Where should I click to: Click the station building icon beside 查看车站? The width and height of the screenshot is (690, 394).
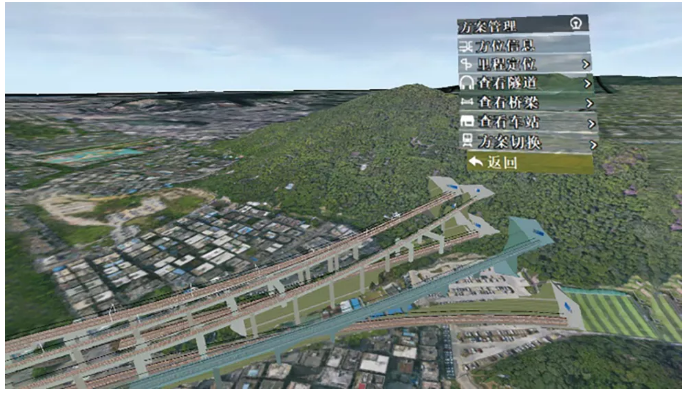(468, 121)
